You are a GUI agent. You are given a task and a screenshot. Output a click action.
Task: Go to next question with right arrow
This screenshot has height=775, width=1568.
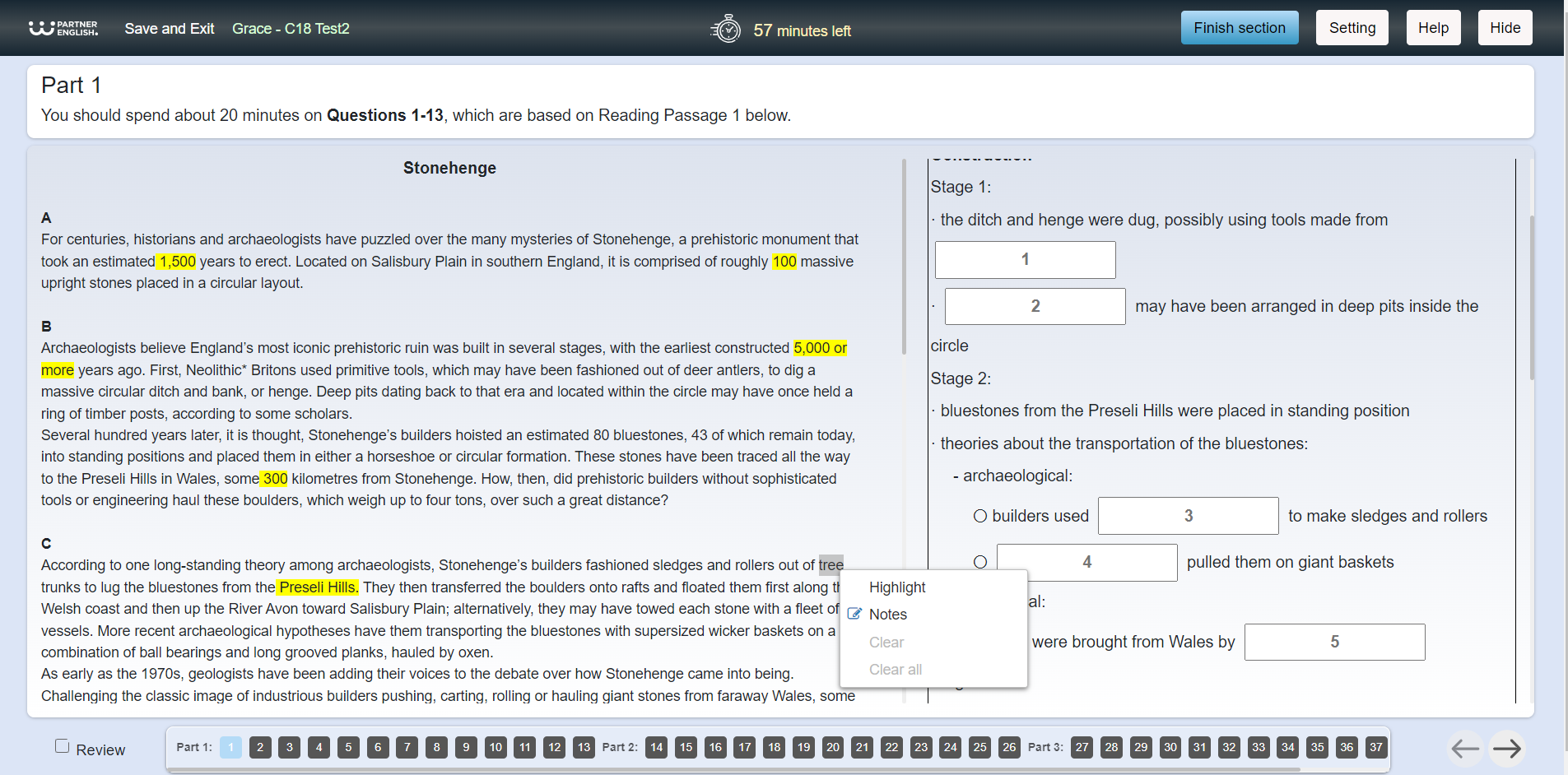(1507, 748)
